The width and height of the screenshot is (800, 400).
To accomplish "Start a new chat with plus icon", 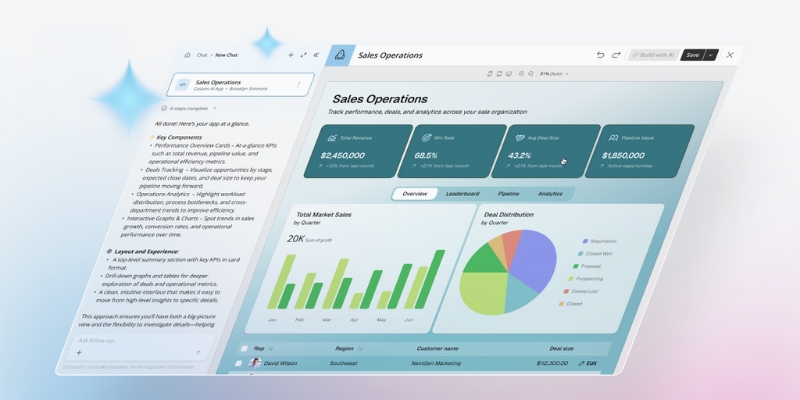I will click(291, 55).
